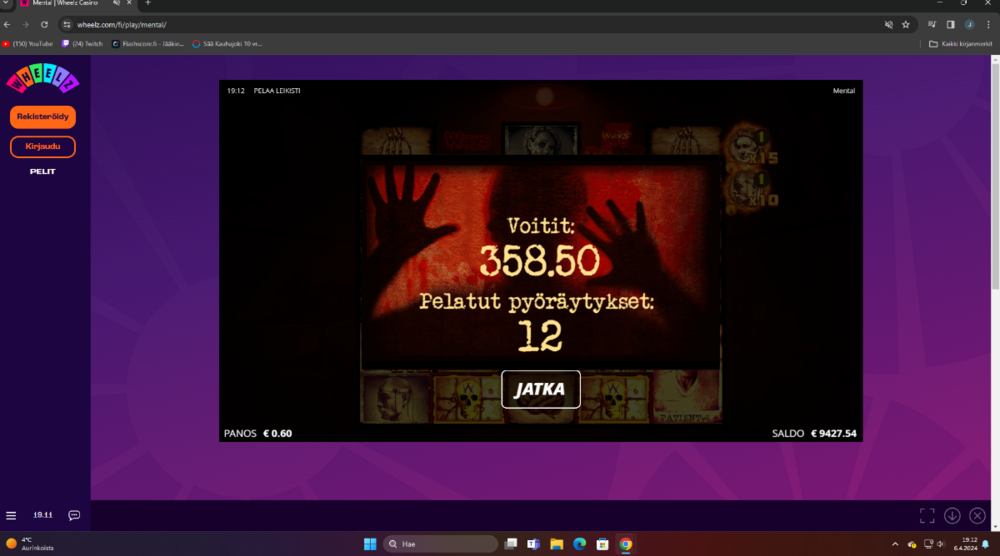
Task: Click the 19.11 clock link in sidebar
Action: [43, 515]
